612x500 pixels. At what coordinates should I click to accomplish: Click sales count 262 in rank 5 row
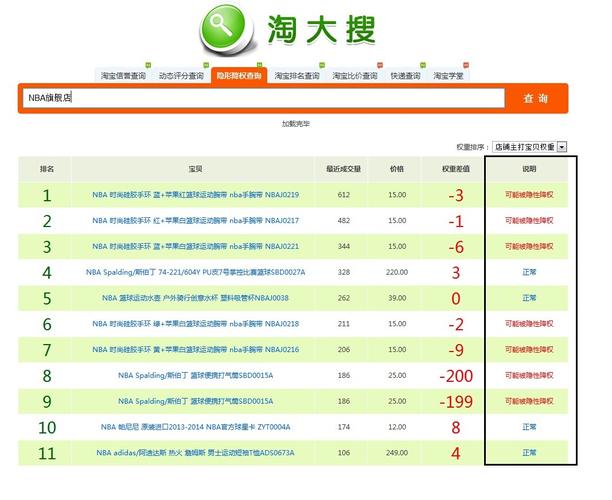343,298
